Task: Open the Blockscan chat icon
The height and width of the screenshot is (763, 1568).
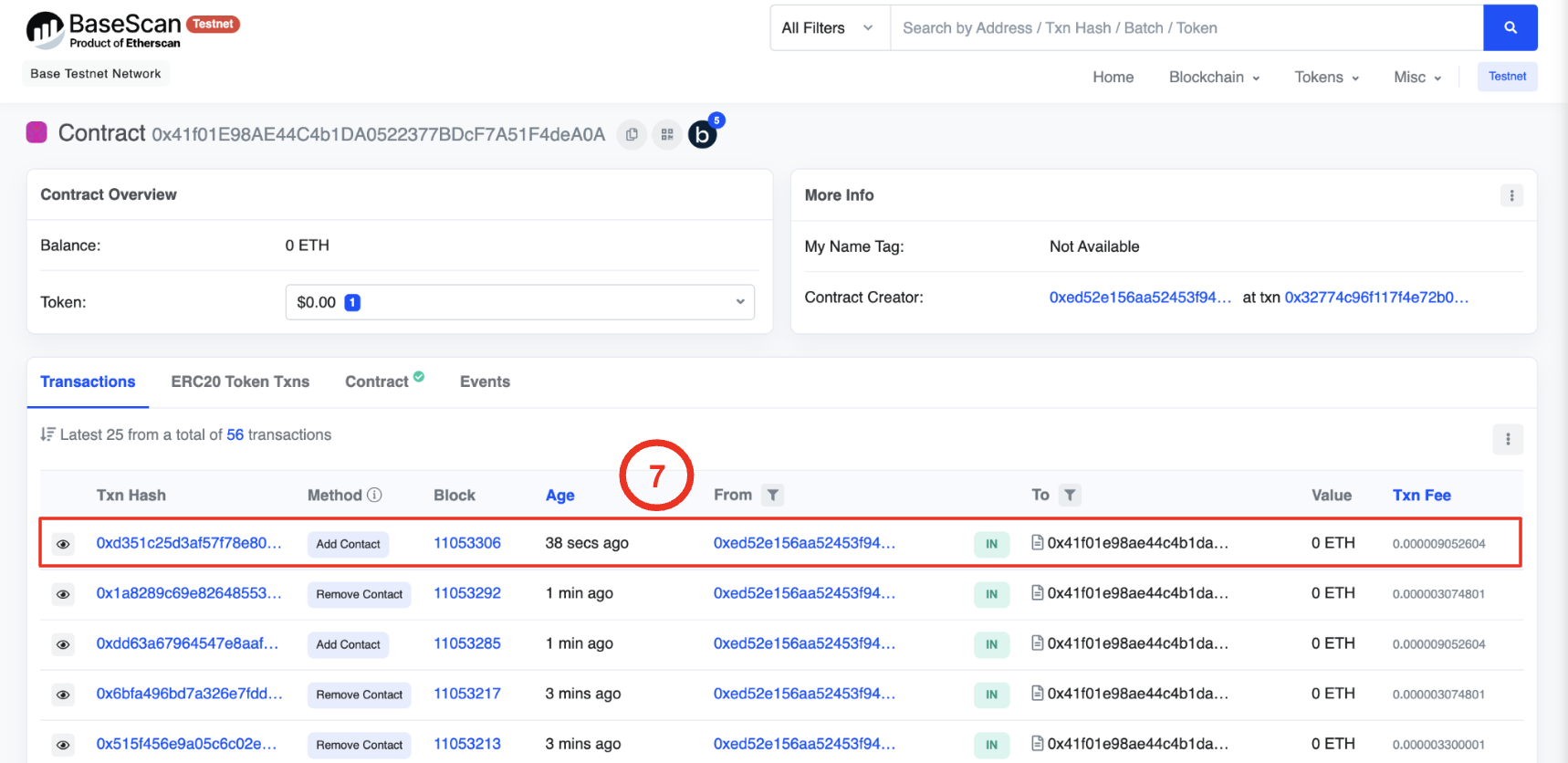Action: coord(702,135)
